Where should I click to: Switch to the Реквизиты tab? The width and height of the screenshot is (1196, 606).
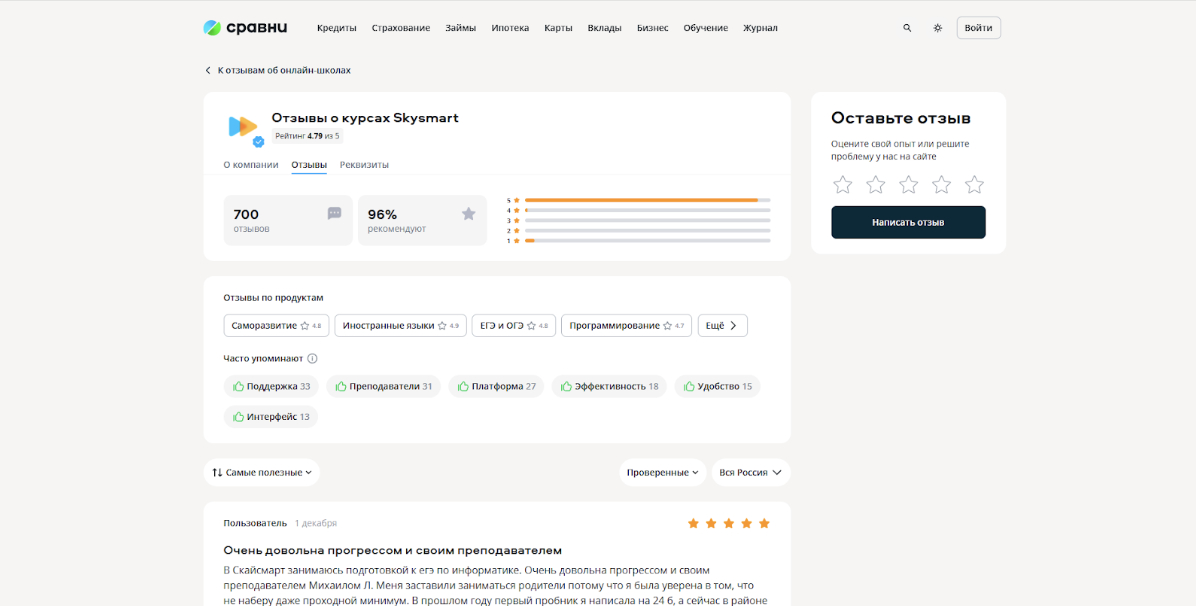[x=364, y=165]
